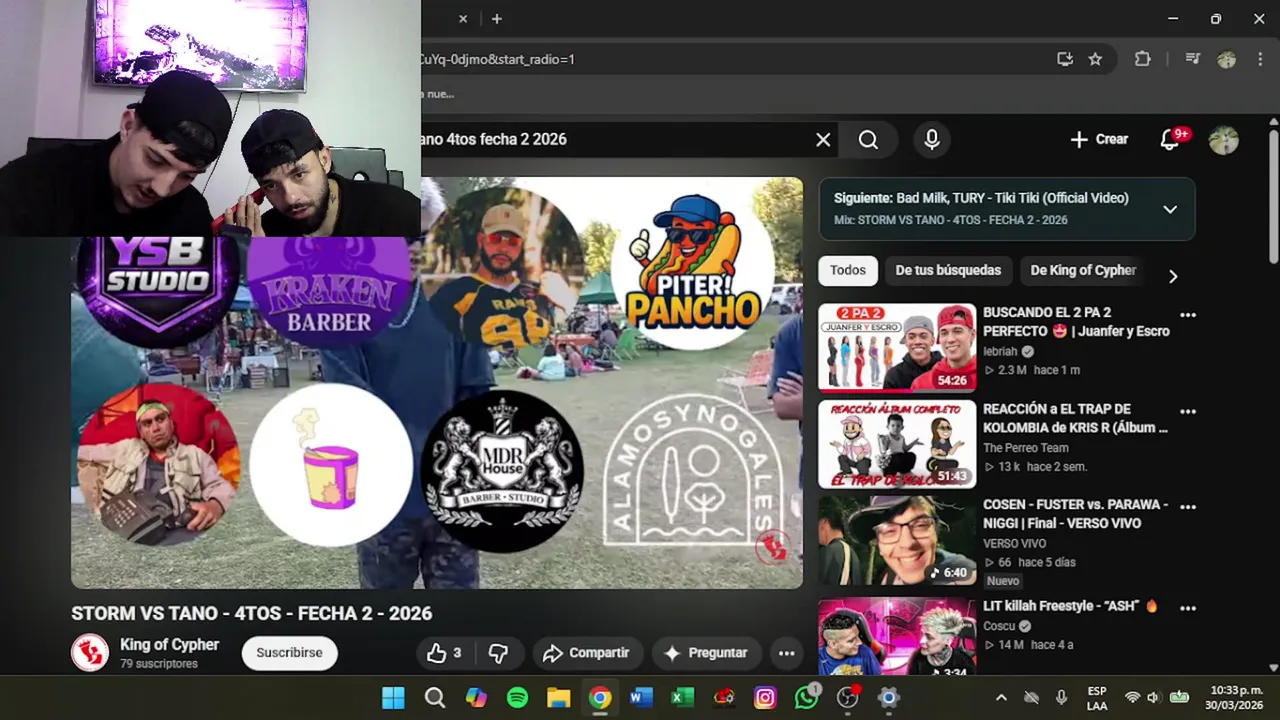Open WhatsApp from the taskbar
This screenshot has width=1280, height=720.
coord(806,698)
